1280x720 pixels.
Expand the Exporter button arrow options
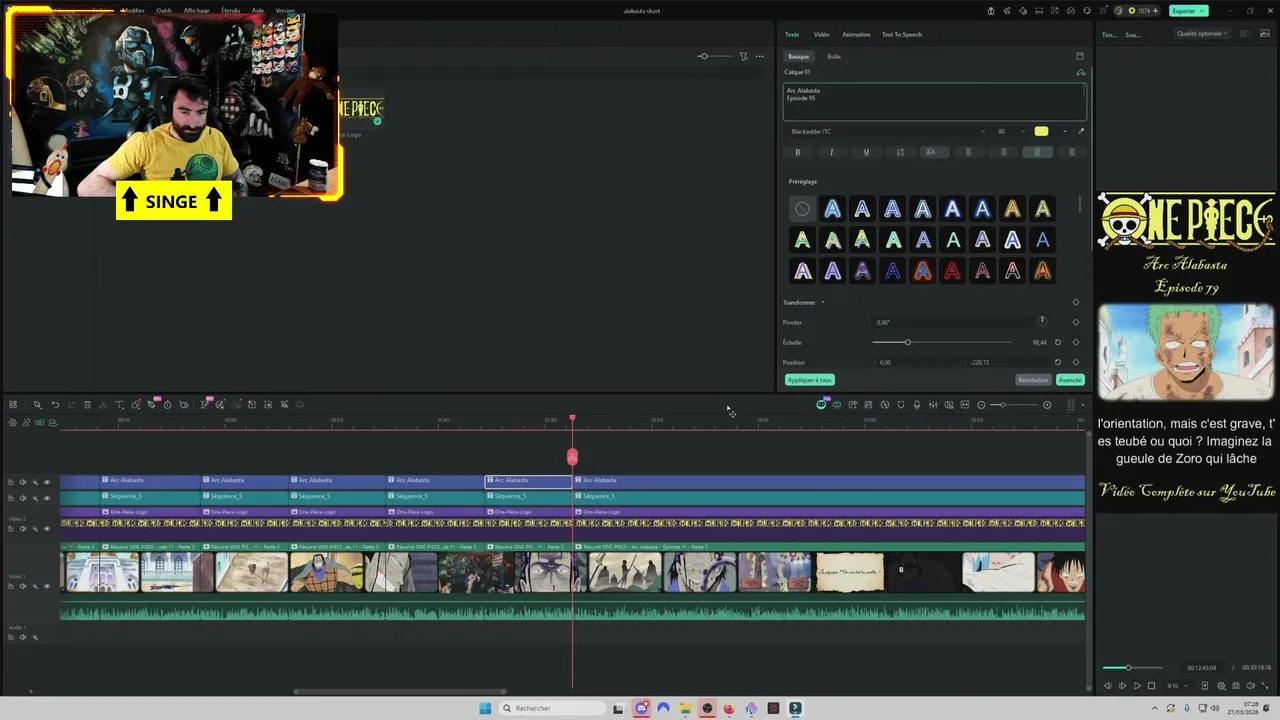(1202, 11)
